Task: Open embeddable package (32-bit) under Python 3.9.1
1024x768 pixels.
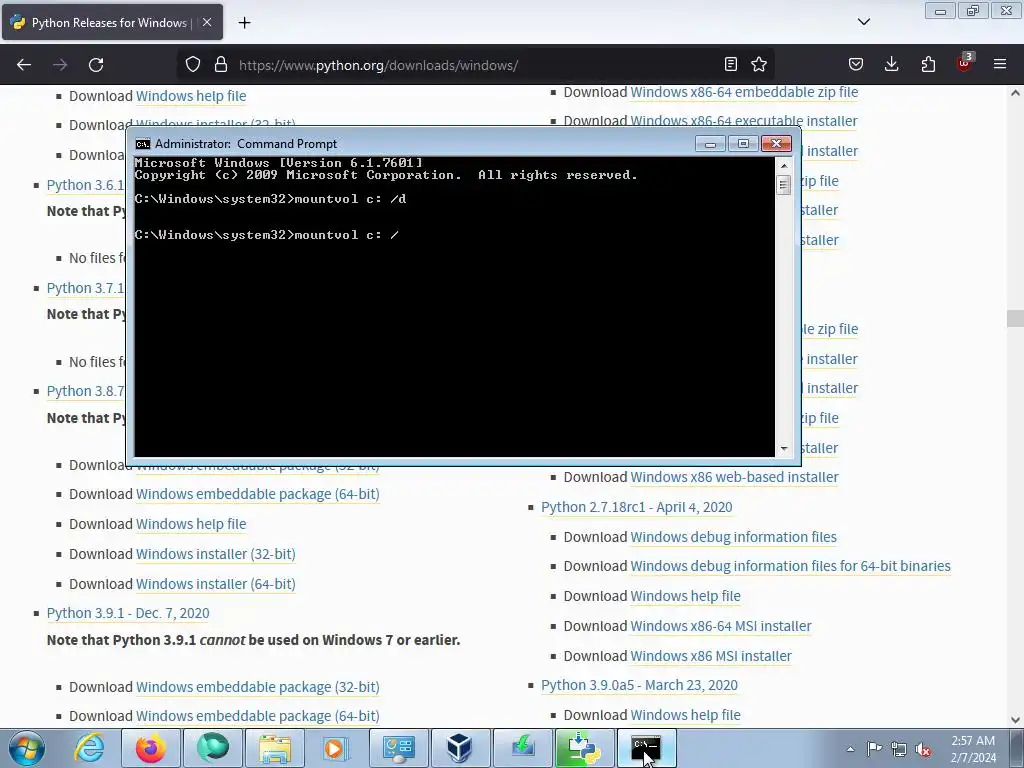Action: click(x=257, y=687)
